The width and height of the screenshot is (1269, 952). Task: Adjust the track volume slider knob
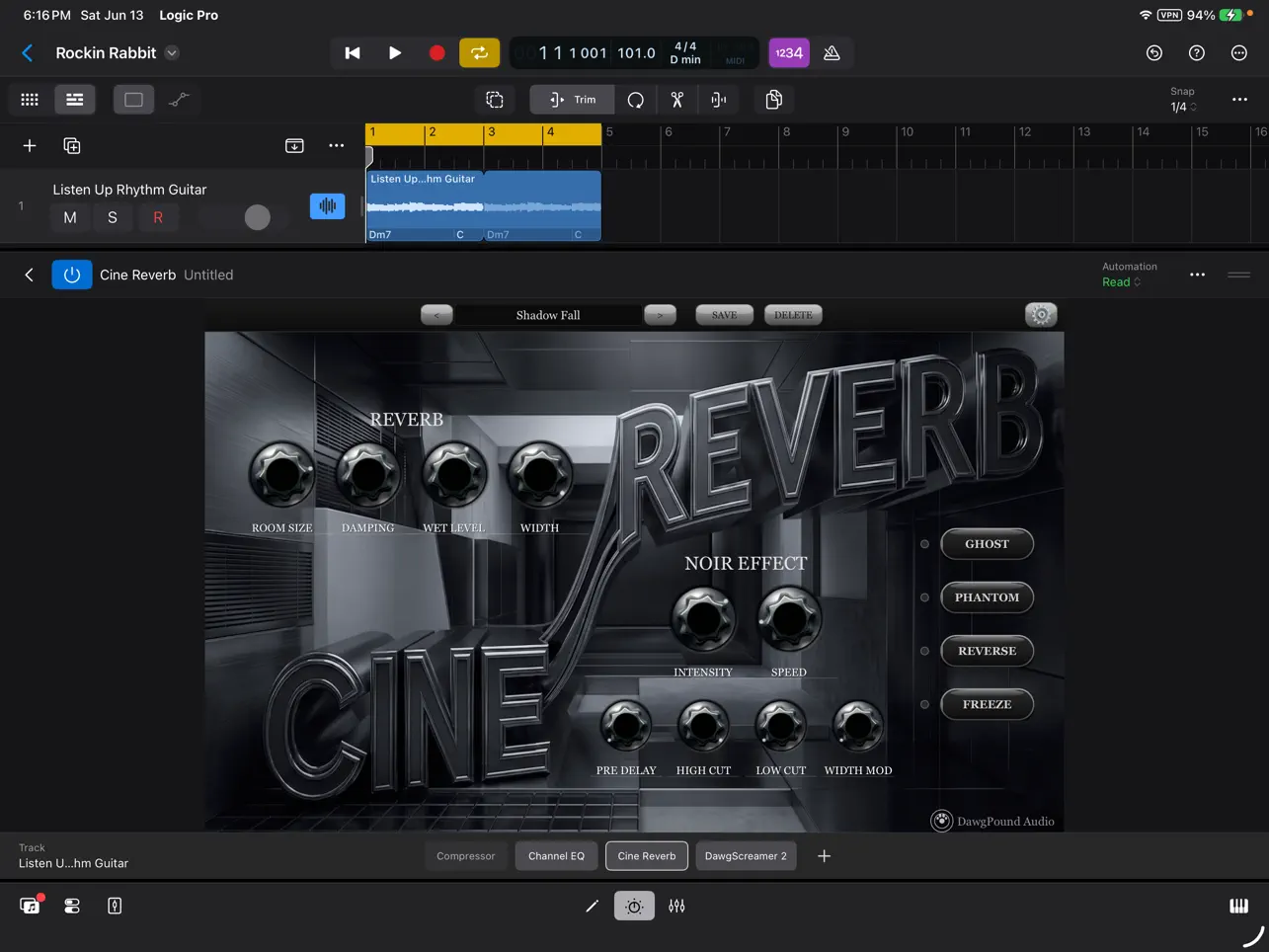click(x=257, y=217)
